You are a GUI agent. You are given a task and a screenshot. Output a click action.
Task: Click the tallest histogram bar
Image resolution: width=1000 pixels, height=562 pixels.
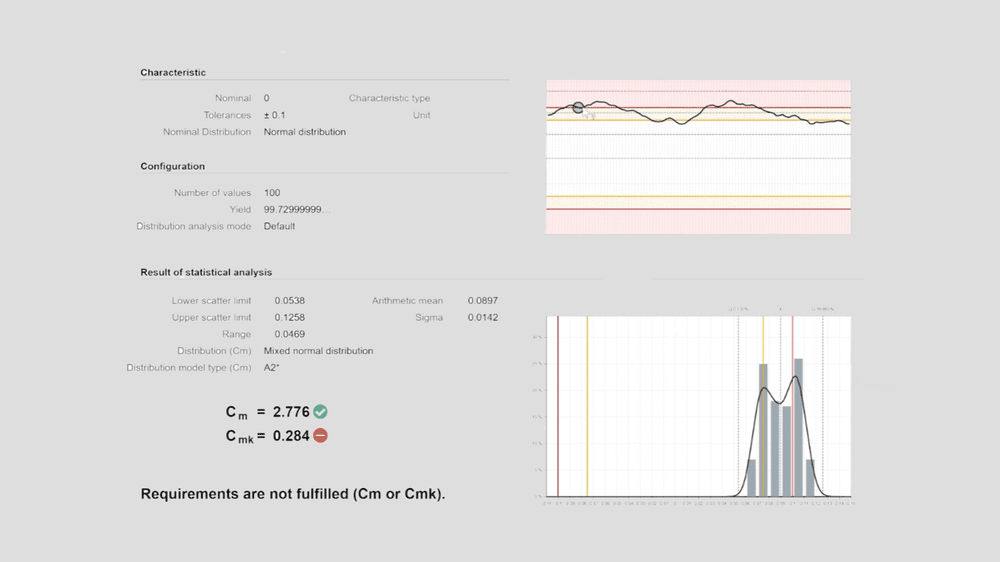(x=798, y=427)
